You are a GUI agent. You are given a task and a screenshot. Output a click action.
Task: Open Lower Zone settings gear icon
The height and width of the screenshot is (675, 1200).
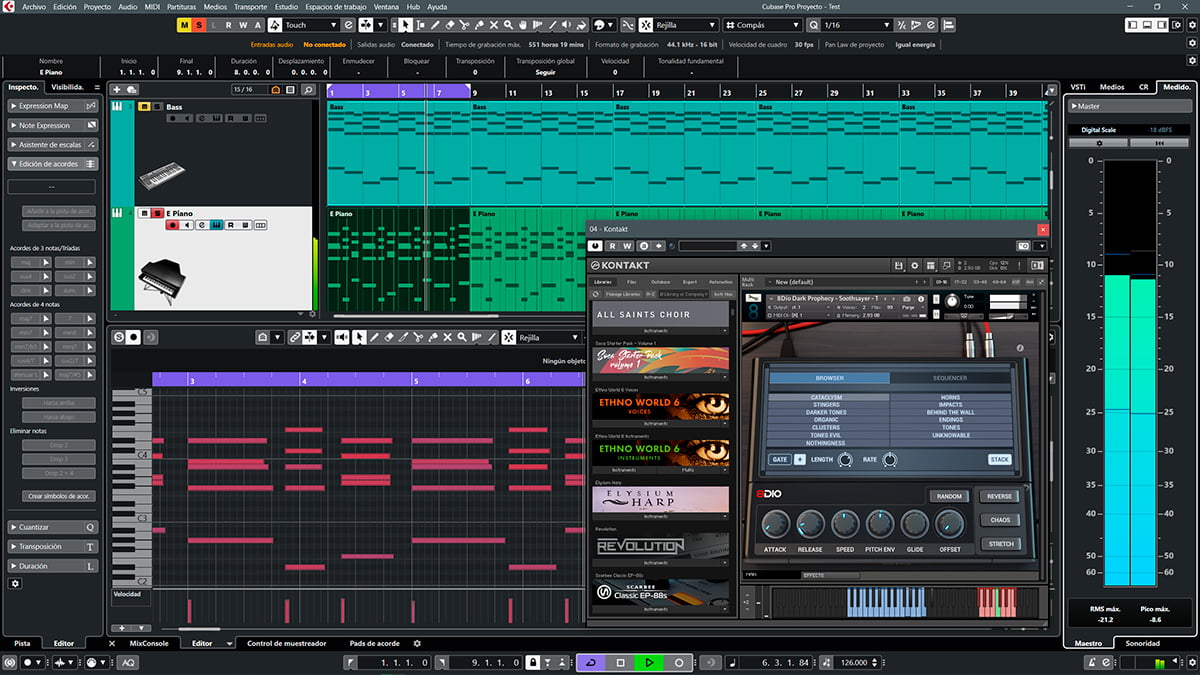417,643
